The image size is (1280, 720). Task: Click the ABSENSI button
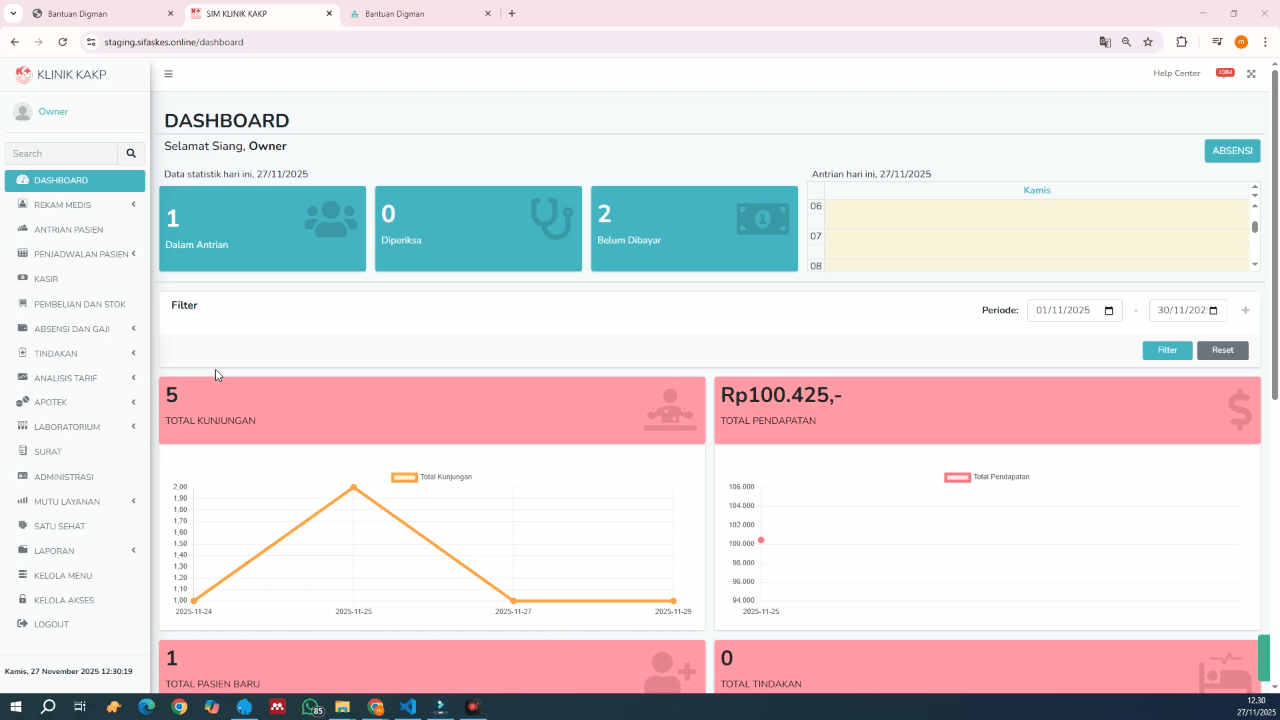coord(1232,151)
